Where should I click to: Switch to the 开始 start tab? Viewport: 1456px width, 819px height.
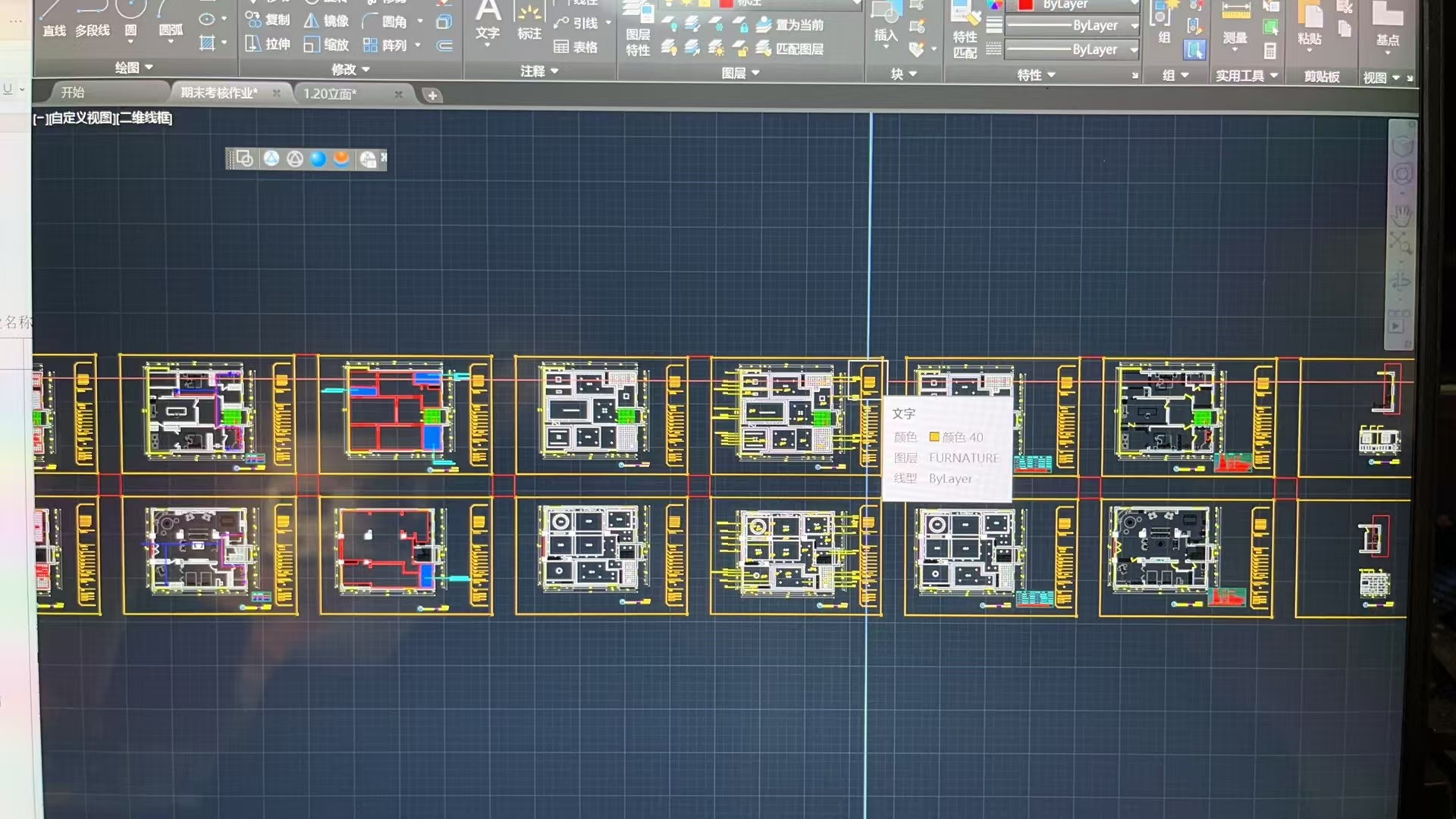(73, 93)
